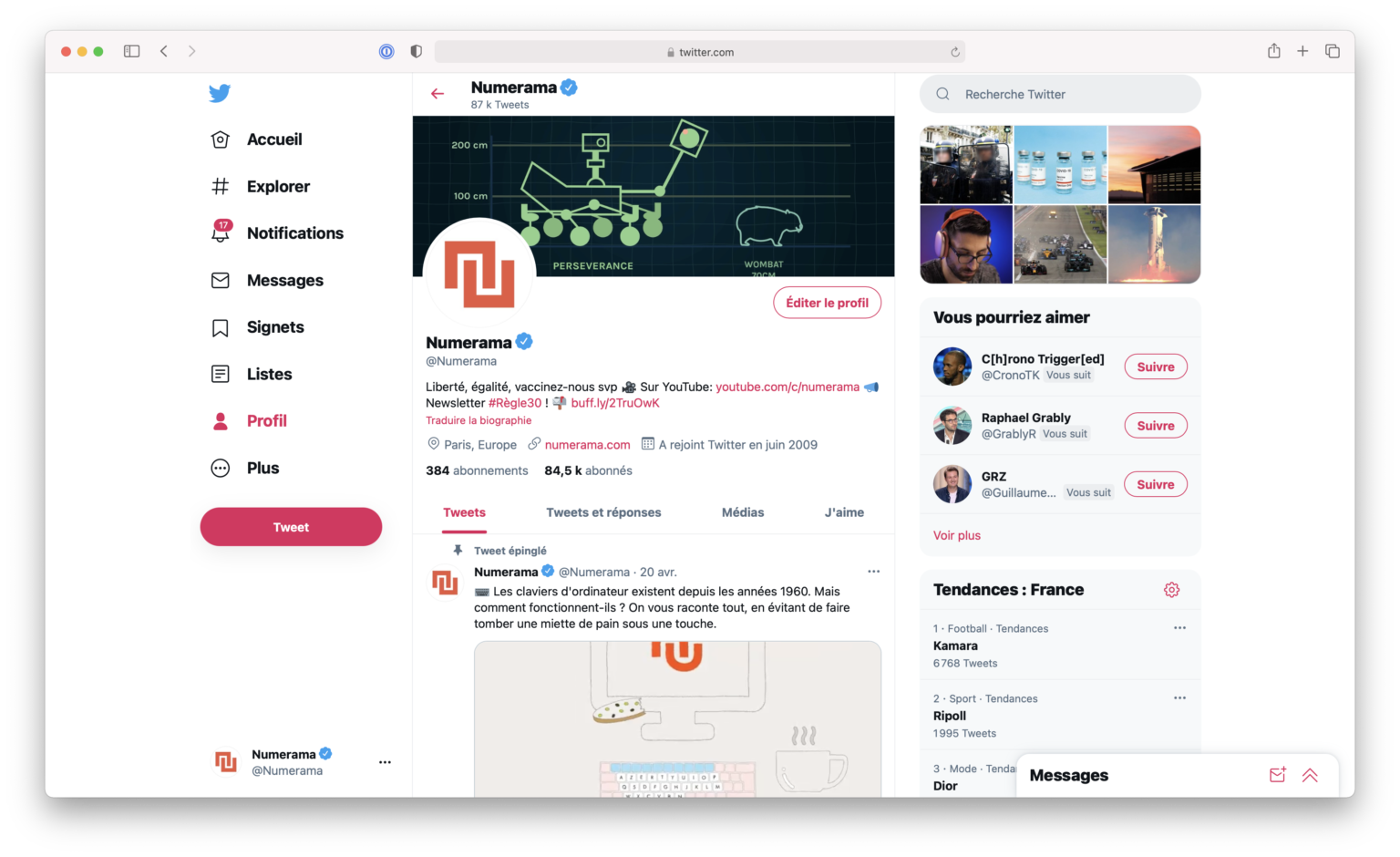This screenshot has height=857, width=1400.
Task: Open options for the Kamara trend
Action: (1179, 627)
